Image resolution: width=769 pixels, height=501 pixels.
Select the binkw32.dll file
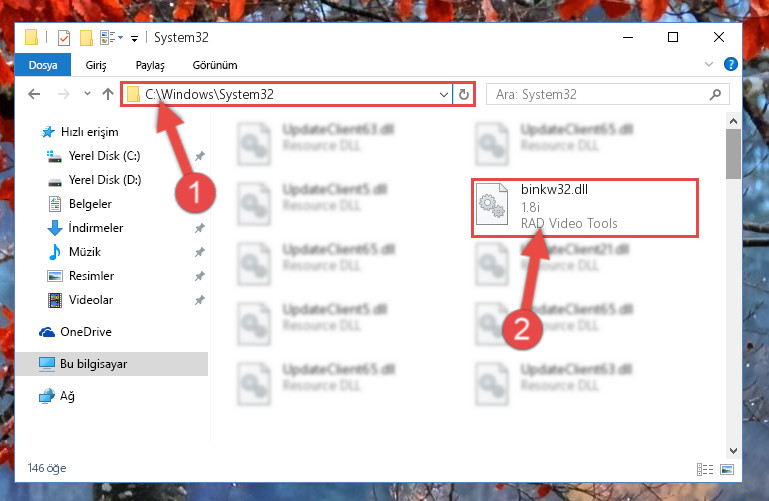point(585,208)
